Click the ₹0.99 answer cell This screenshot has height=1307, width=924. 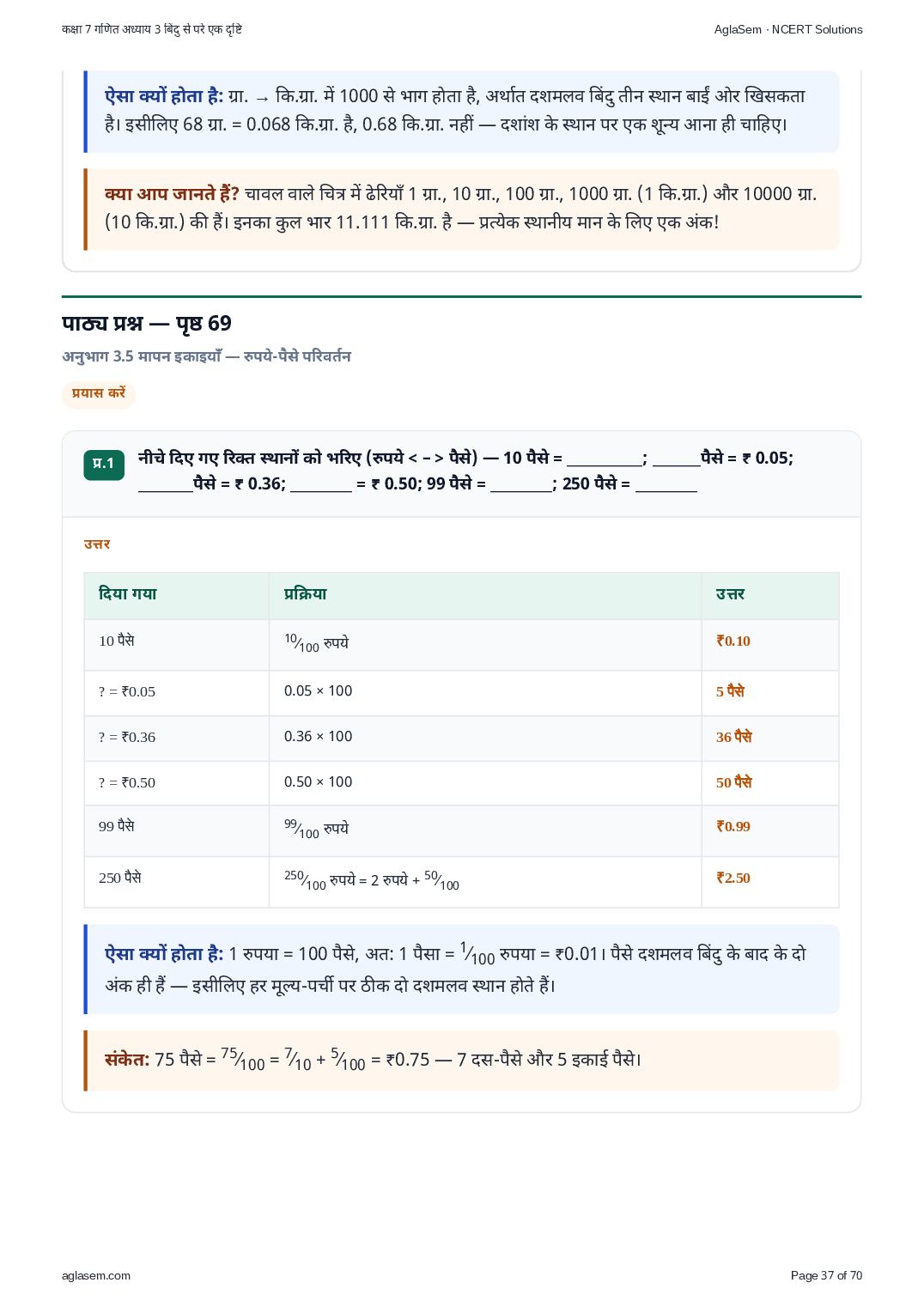733,827
